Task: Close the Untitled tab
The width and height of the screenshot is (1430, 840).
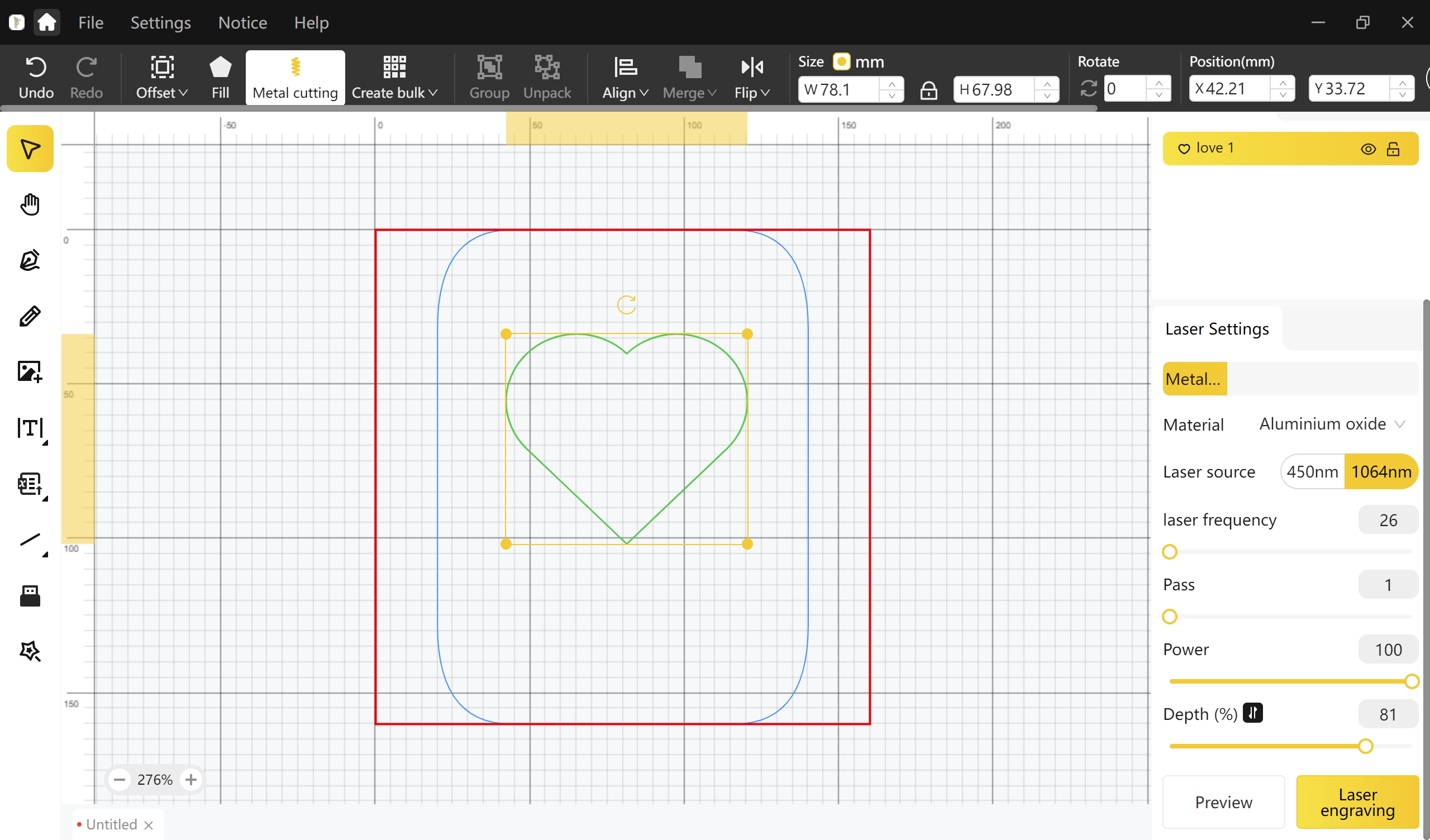Action: point(149,825)
